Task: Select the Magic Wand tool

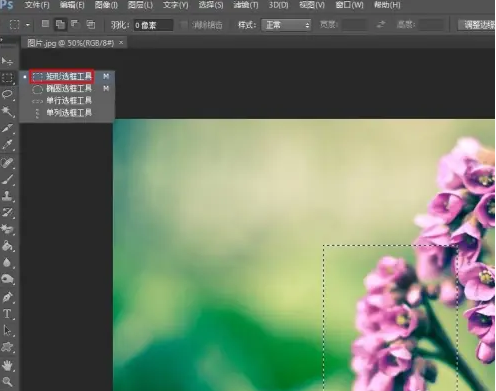Action: point(7,111)
